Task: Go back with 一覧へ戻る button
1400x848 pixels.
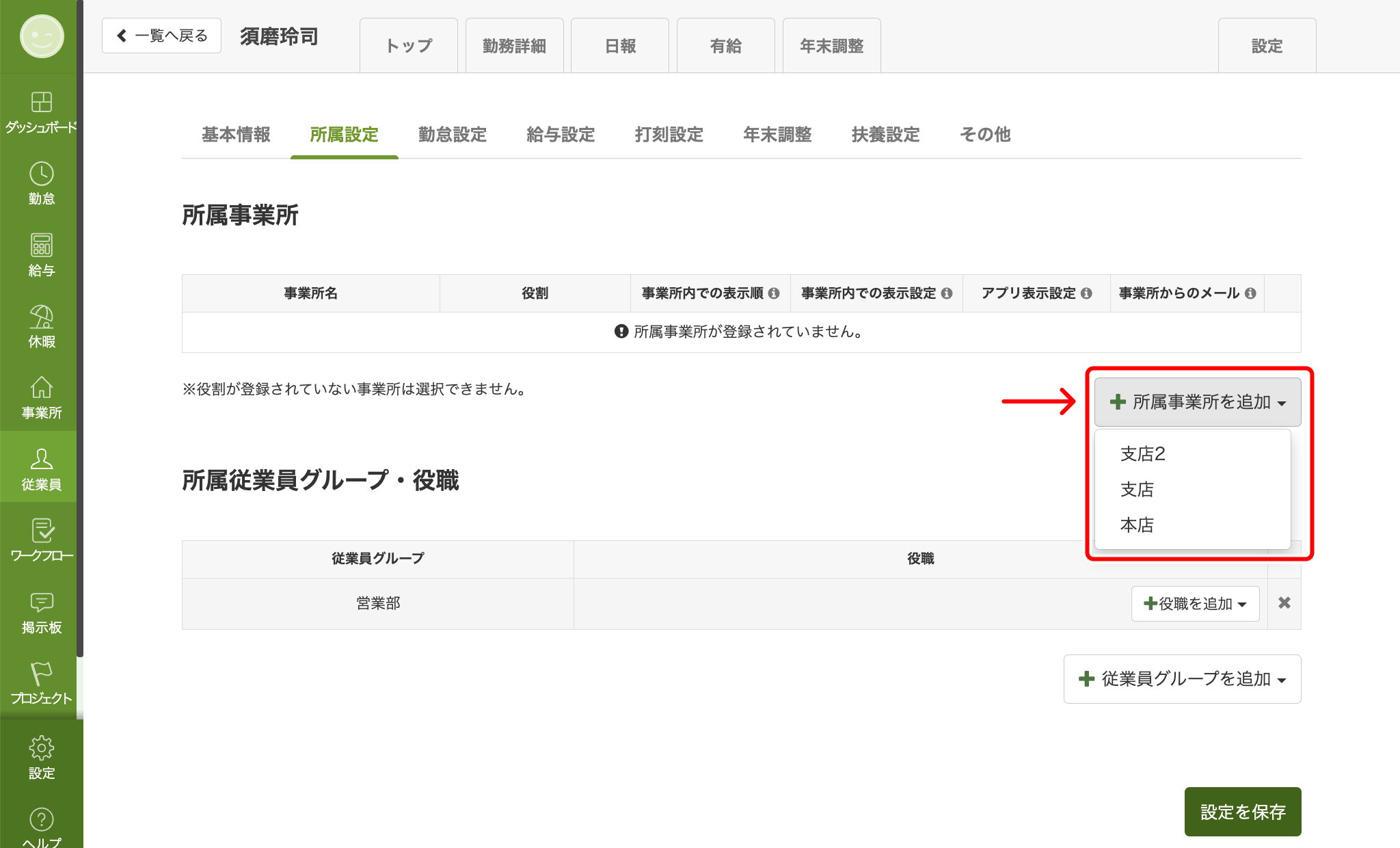Action: (x=161, y=36)
